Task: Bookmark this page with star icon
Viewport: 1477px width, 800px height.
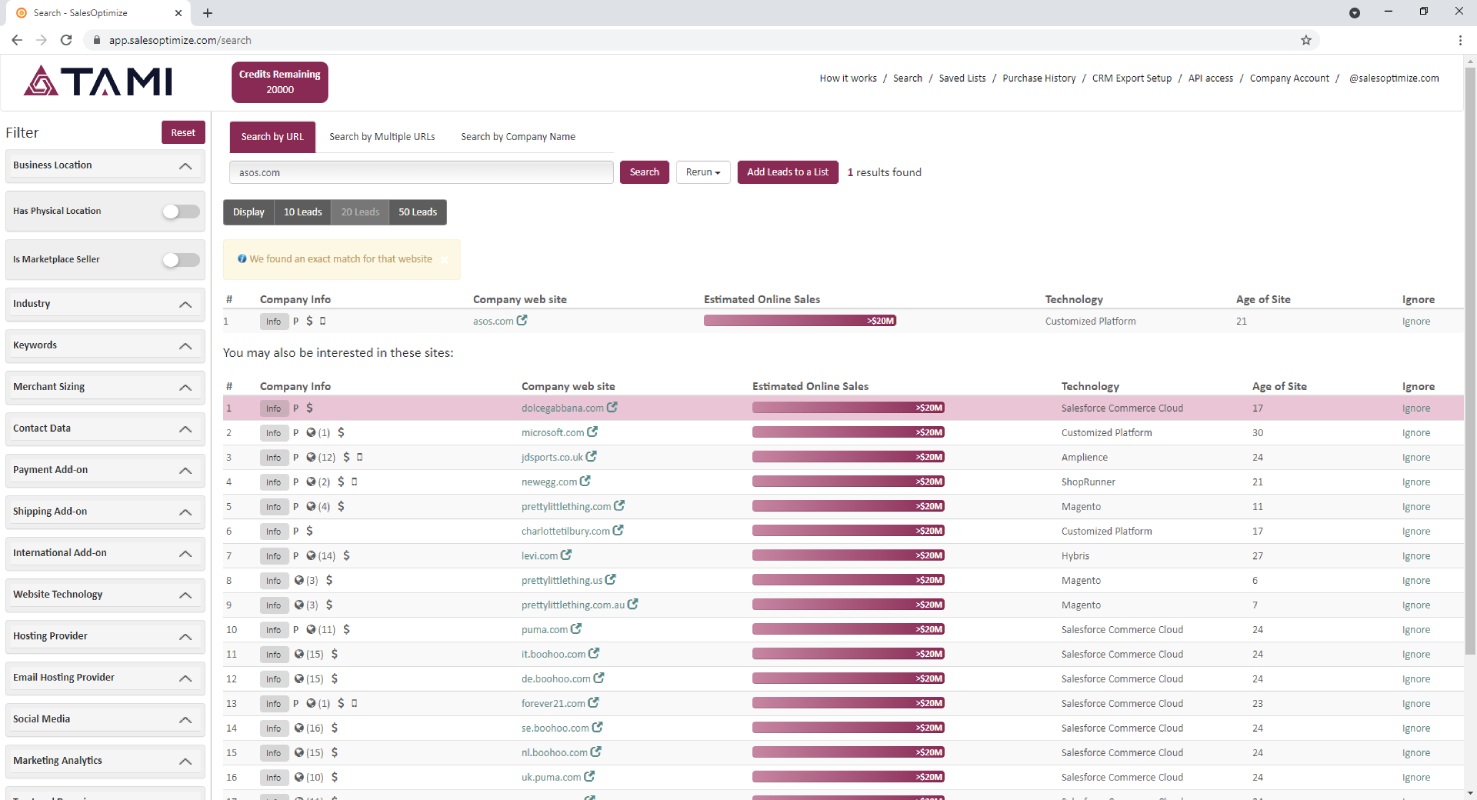Action: 1306,40
